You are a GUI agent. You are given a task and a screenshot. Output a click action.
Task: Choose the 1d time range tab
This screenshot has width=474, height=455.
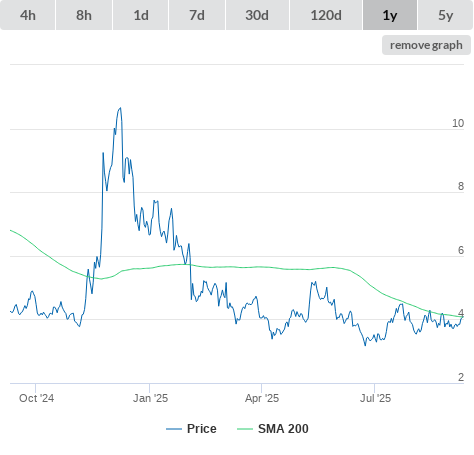pos(141,15)
